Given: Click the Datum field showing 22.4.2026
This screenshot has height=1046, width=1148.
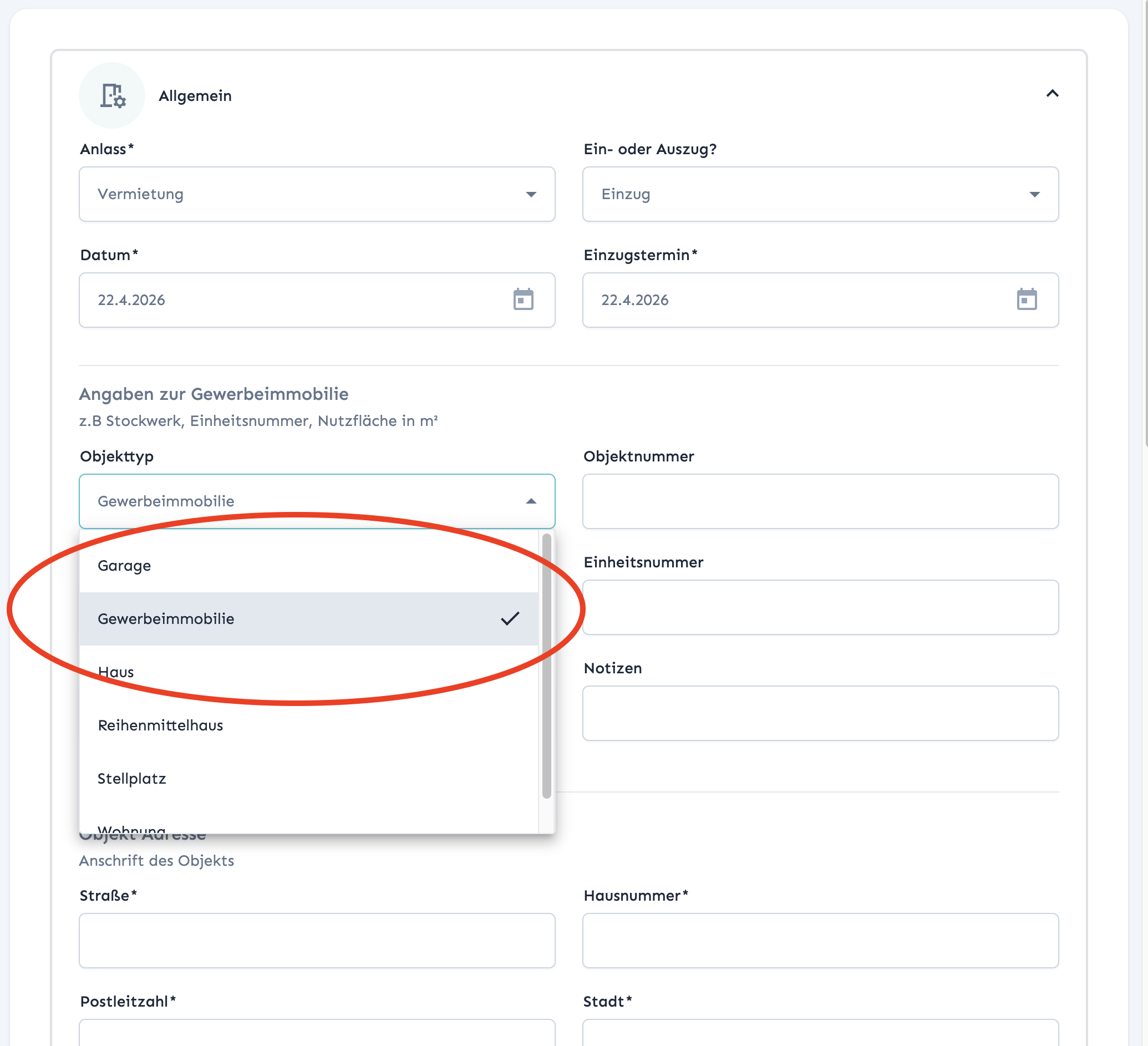Looking at the screenshot, I should click(x=317, y=300).
